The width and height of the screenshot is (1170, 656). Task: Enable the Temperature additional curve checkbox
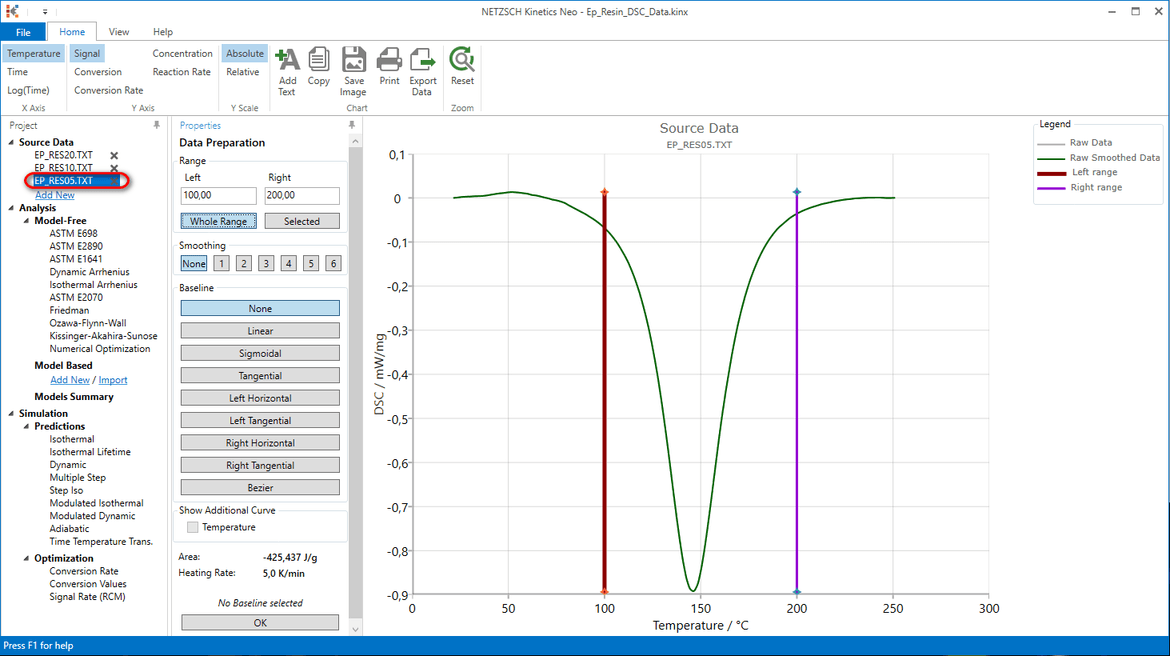[x=191, y=527]
